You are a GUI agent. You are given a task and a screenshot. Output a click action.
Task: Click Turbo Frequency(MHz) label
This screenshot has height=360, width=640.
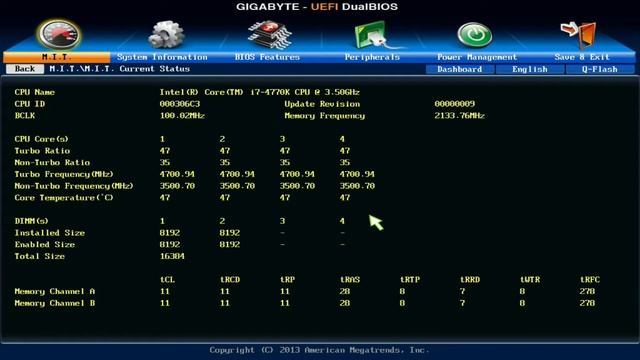[64, 174]
